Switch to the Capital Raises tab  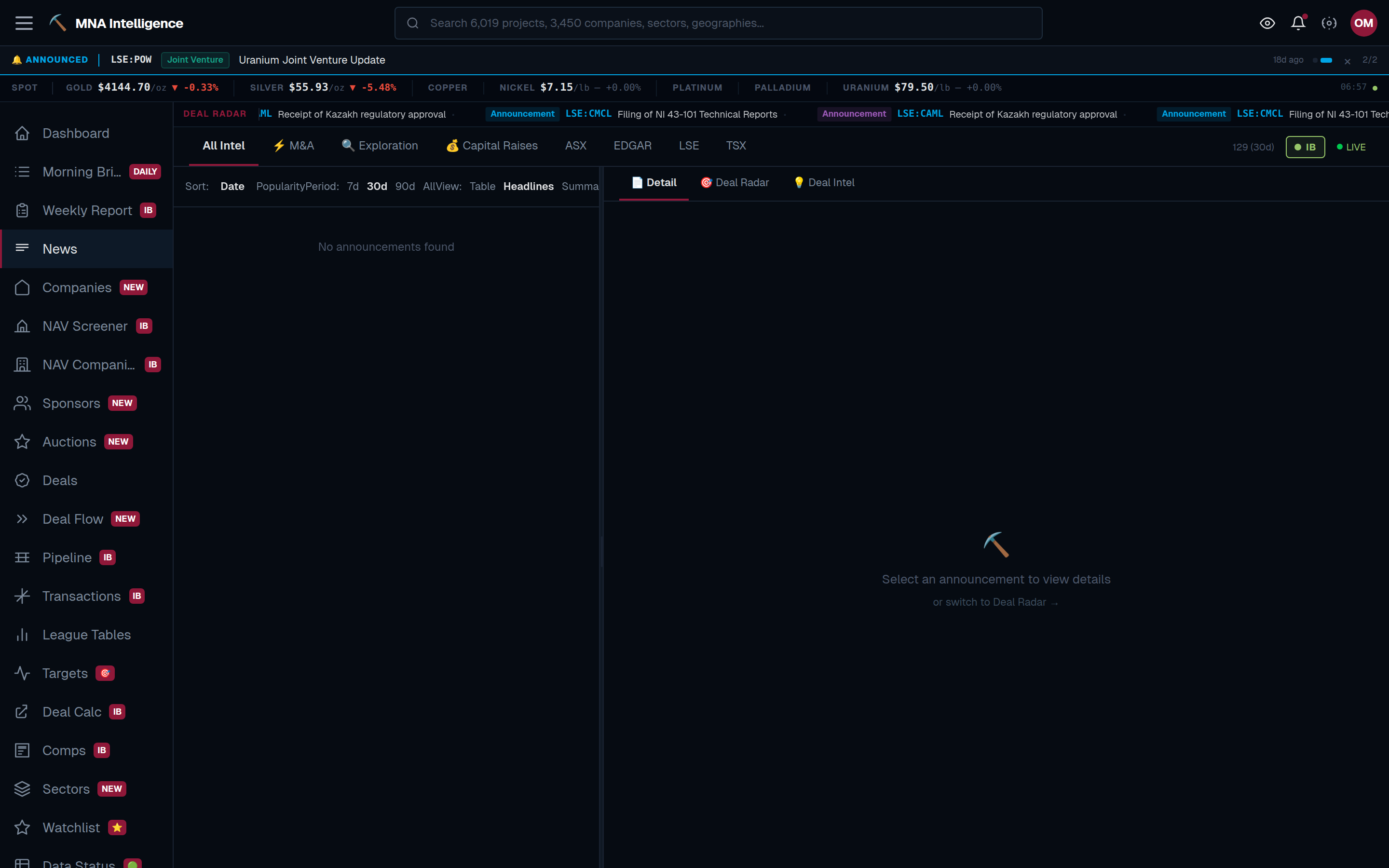point(492,146)
